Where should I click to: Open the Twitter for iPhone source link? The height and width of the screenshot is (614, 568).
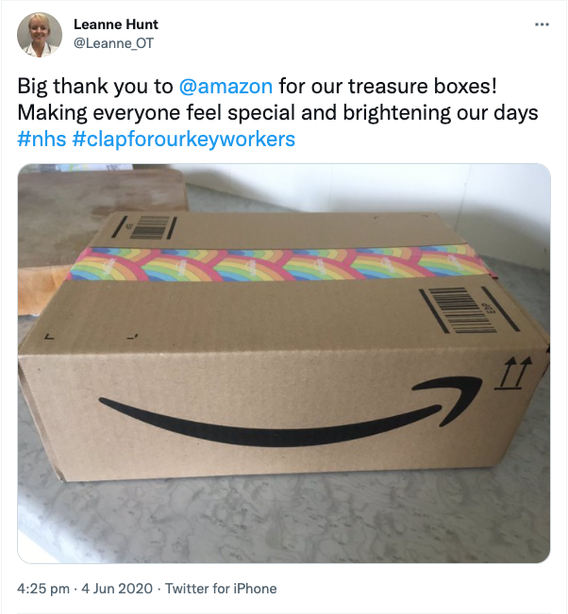click(x=221, y=588)
